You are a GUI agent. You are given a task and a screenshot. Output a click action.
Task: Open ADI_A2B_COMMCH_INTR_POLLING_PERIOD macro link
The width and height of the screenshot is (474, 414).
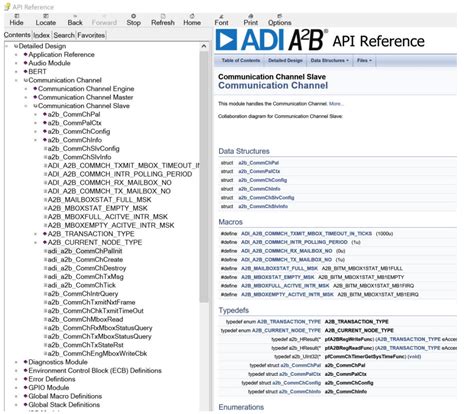[294, 242]
